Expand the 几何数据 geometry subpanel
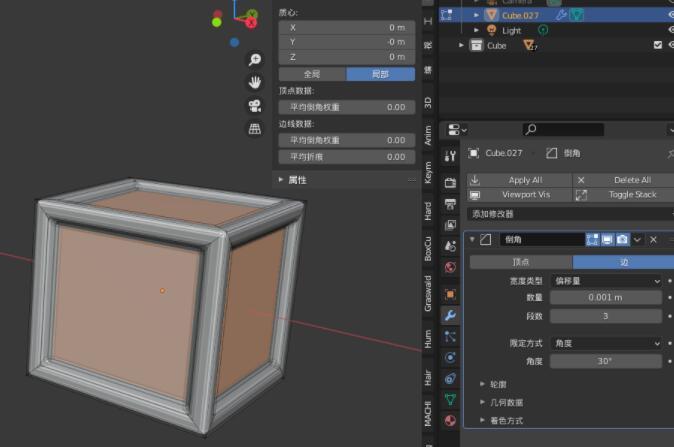Screen dimensions: 674x447 [482, 402]
